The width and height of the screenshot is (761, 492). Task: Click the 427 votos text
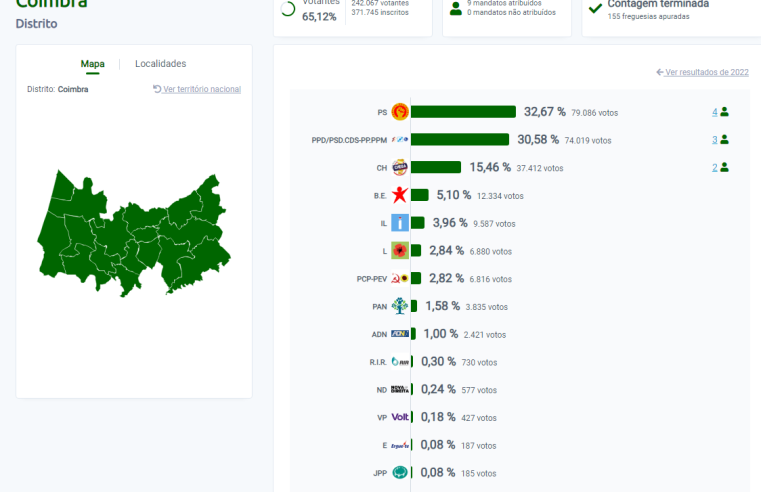tap(479, 418)
